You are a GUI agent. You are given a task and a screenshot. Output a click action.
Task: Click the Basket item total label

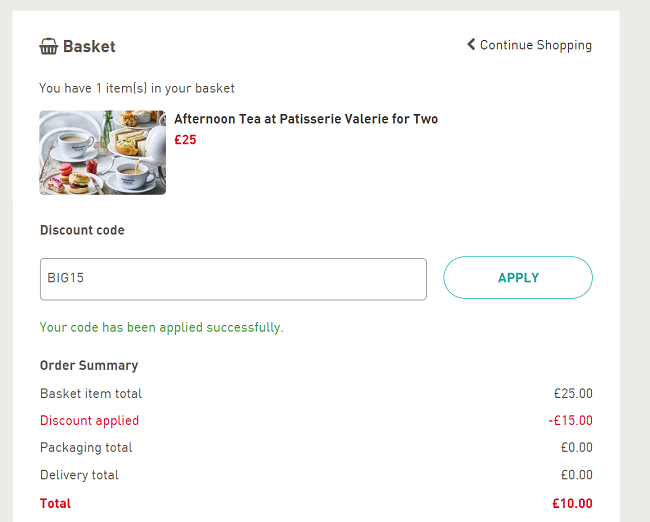pos(91,393)
